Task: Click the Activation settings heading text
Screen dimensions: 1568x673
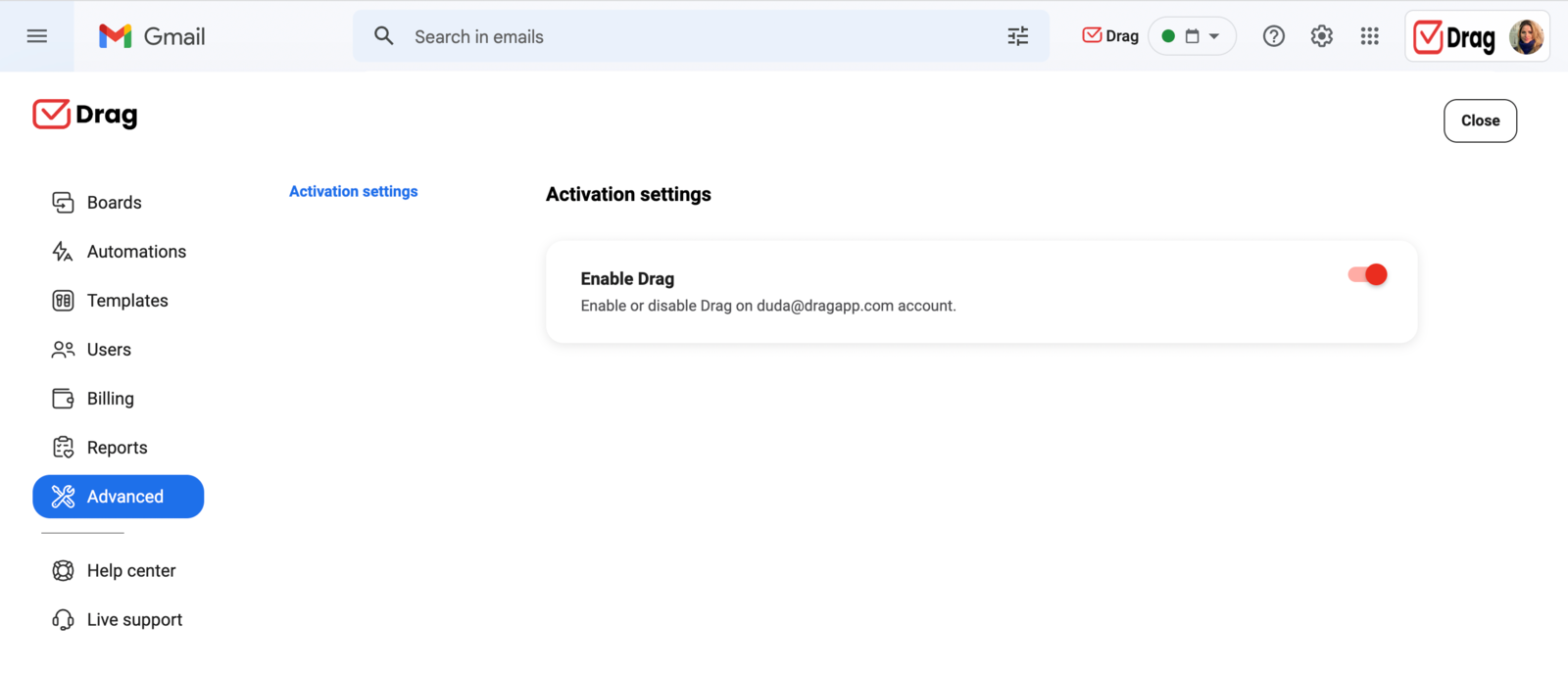Action: click(x=628, y=194)
